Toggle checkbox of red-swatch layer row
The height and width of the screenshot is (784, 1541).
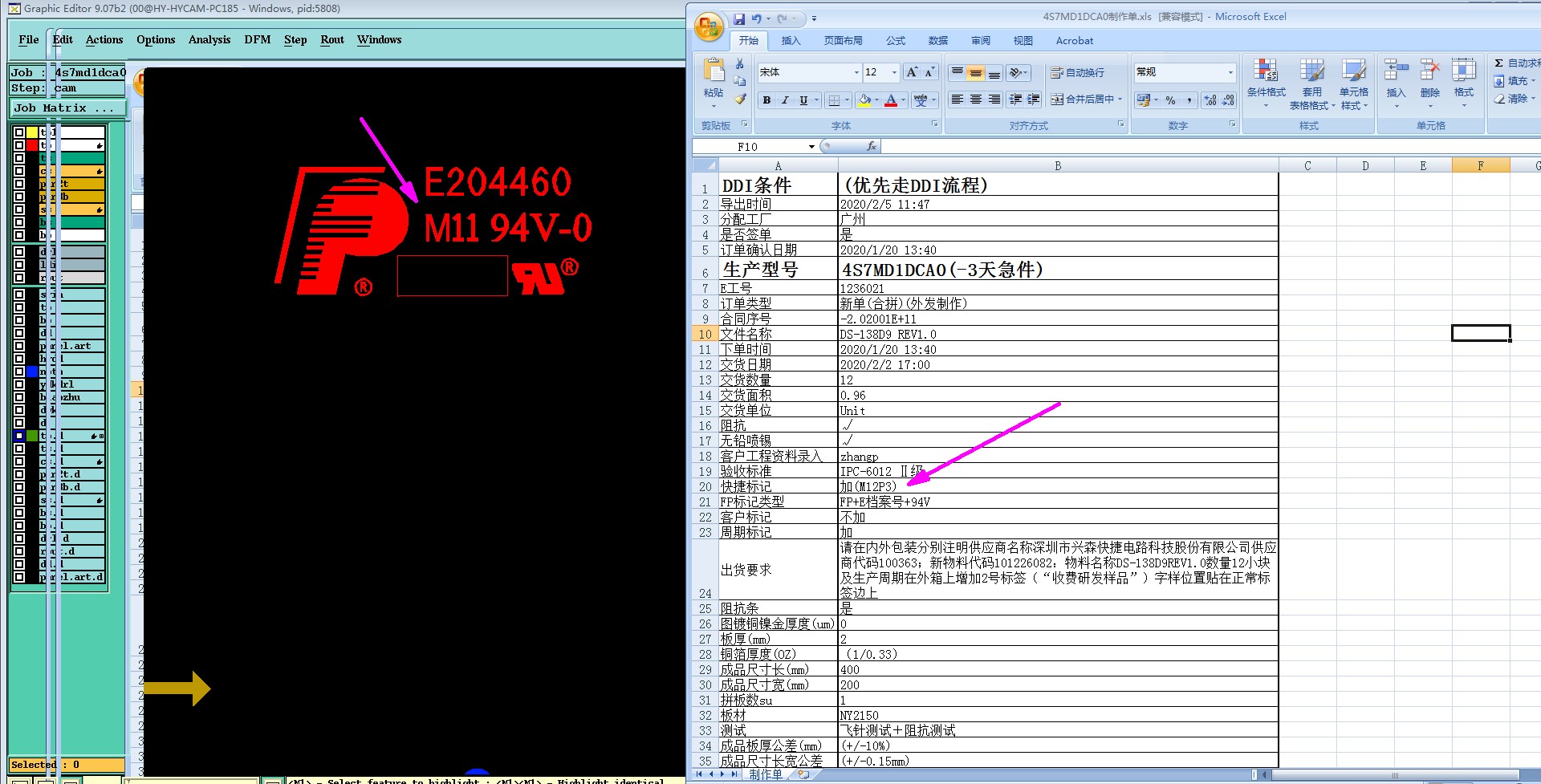coord(19,145)
